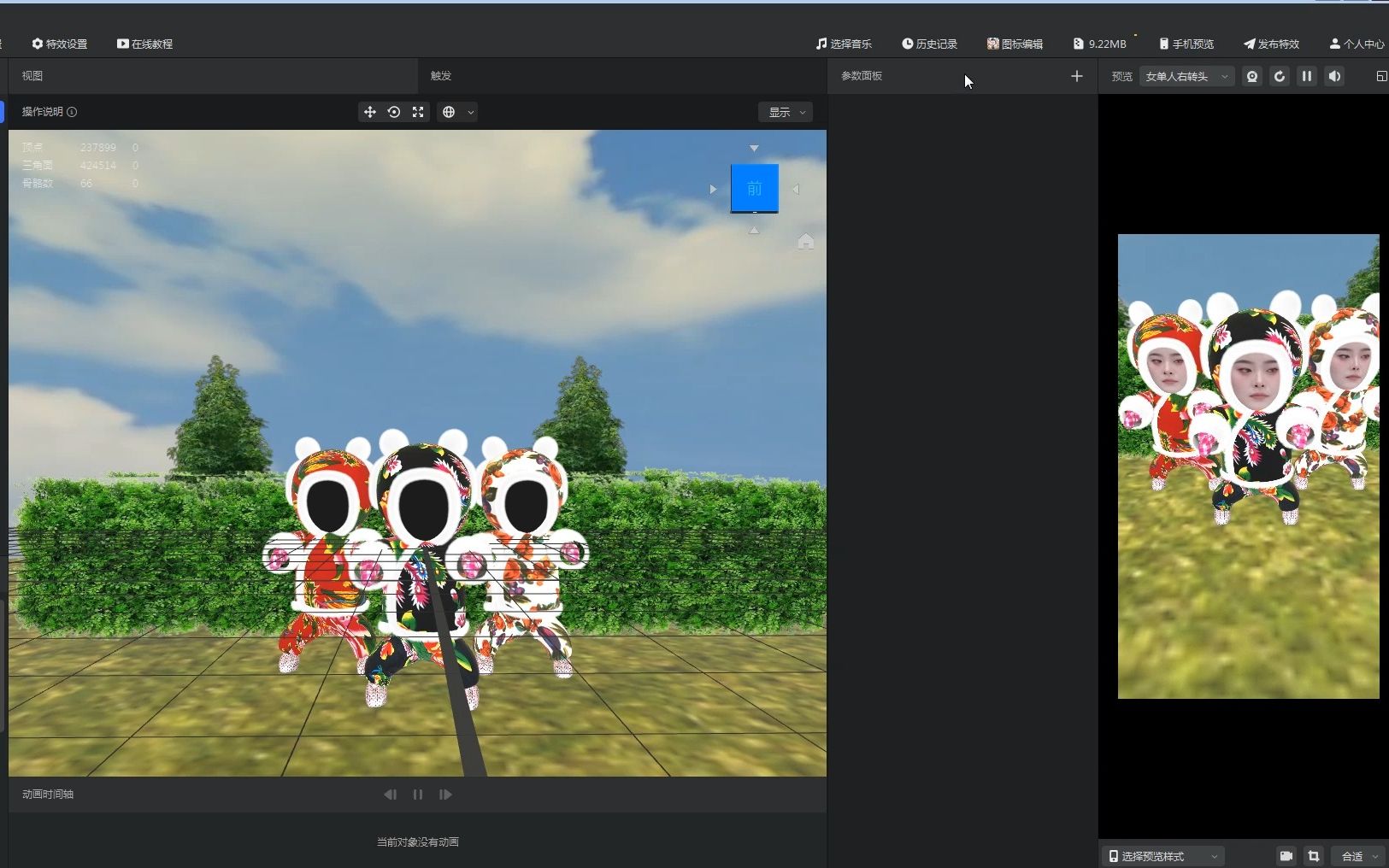Open 个人中心 user center
The height and width of the screenshot is (868, 1389).
click(x=1357, y=44)
